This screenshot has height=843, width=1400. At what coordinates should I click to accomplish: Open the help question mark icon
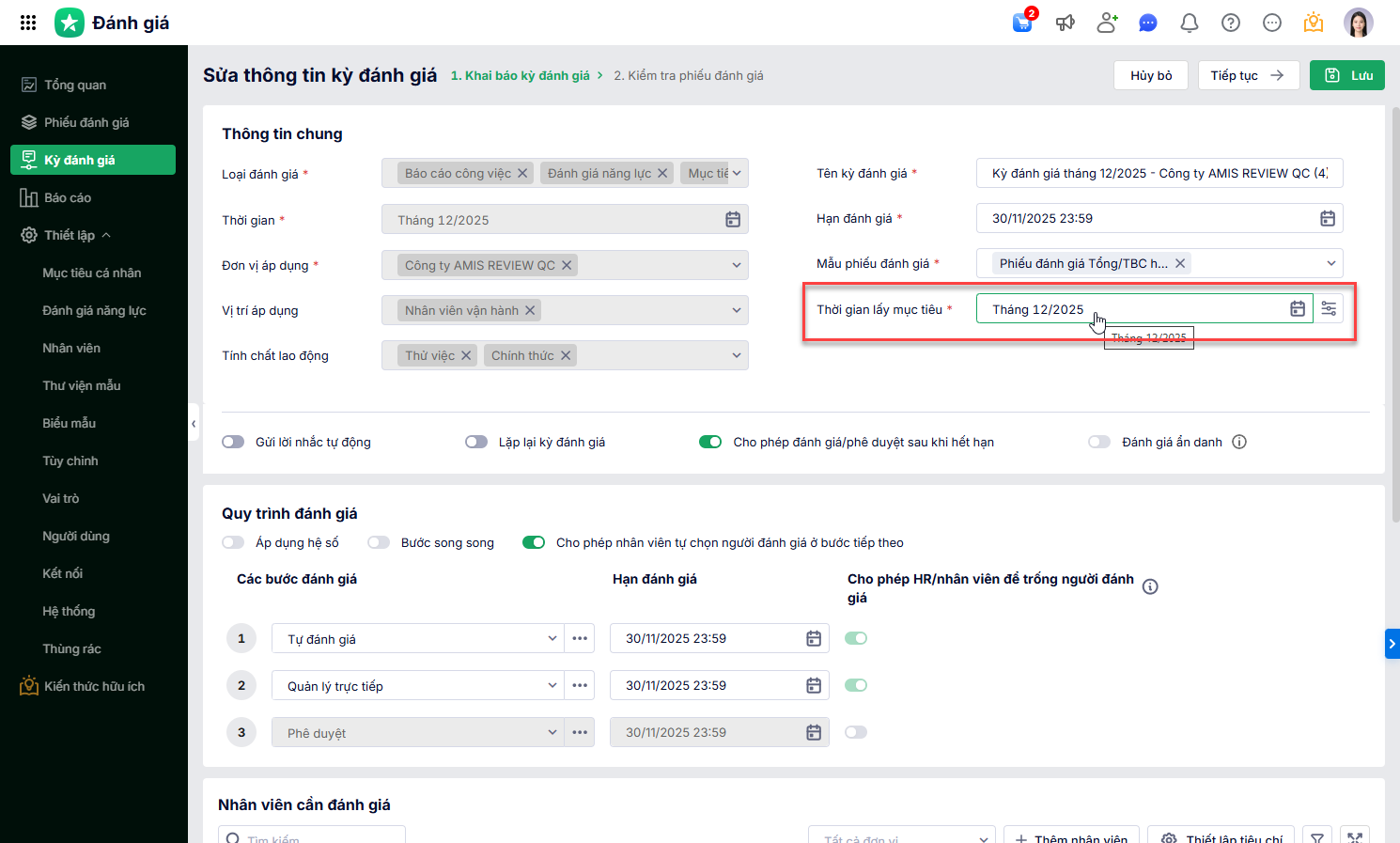(x=1231, y=23)
